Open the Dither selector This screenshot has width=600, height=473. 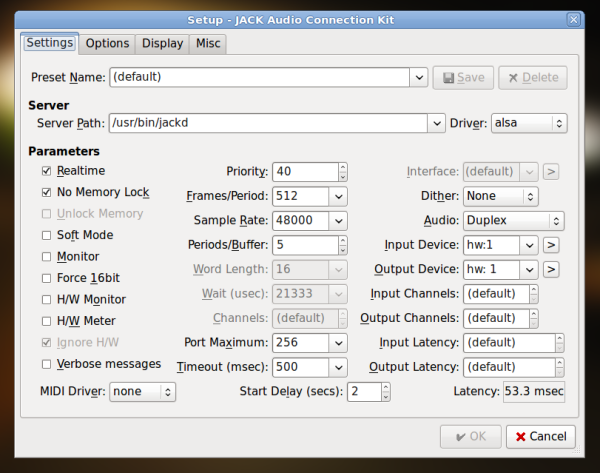point(501,196)
